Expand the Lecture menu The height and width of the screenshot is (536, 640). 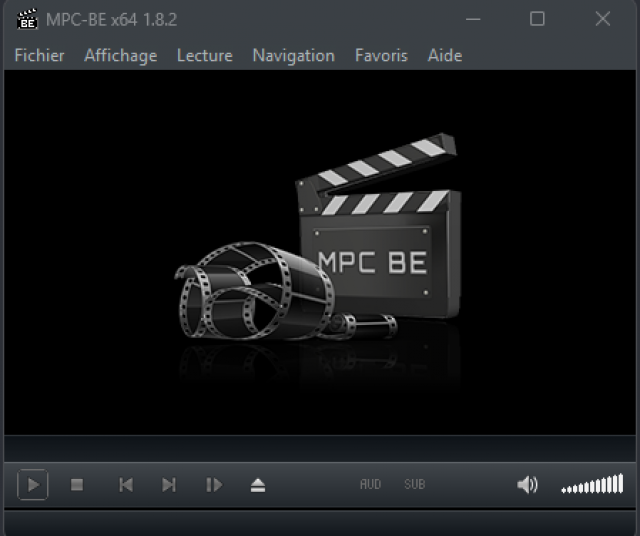(204, 56)
